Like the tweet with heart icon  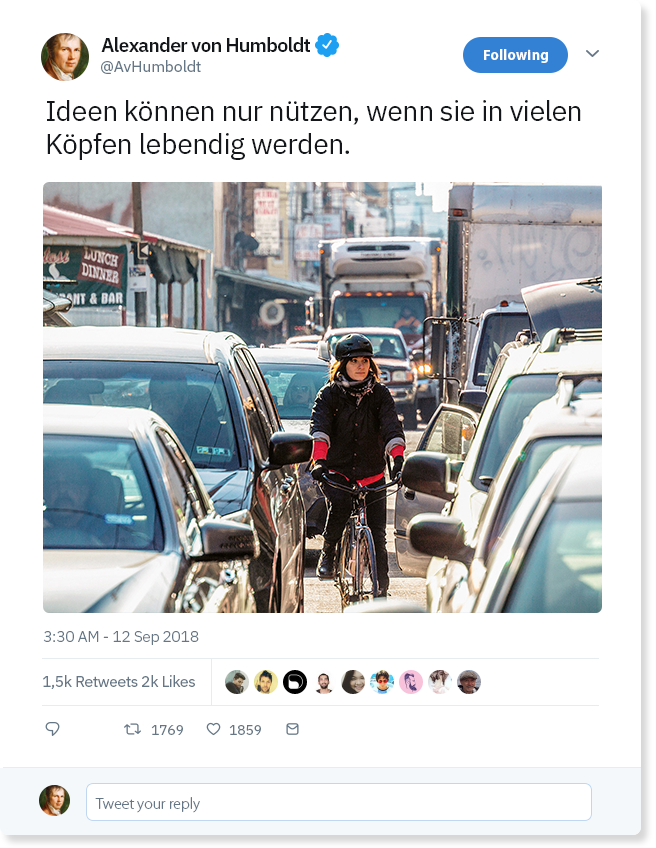(x=214, y=729)
